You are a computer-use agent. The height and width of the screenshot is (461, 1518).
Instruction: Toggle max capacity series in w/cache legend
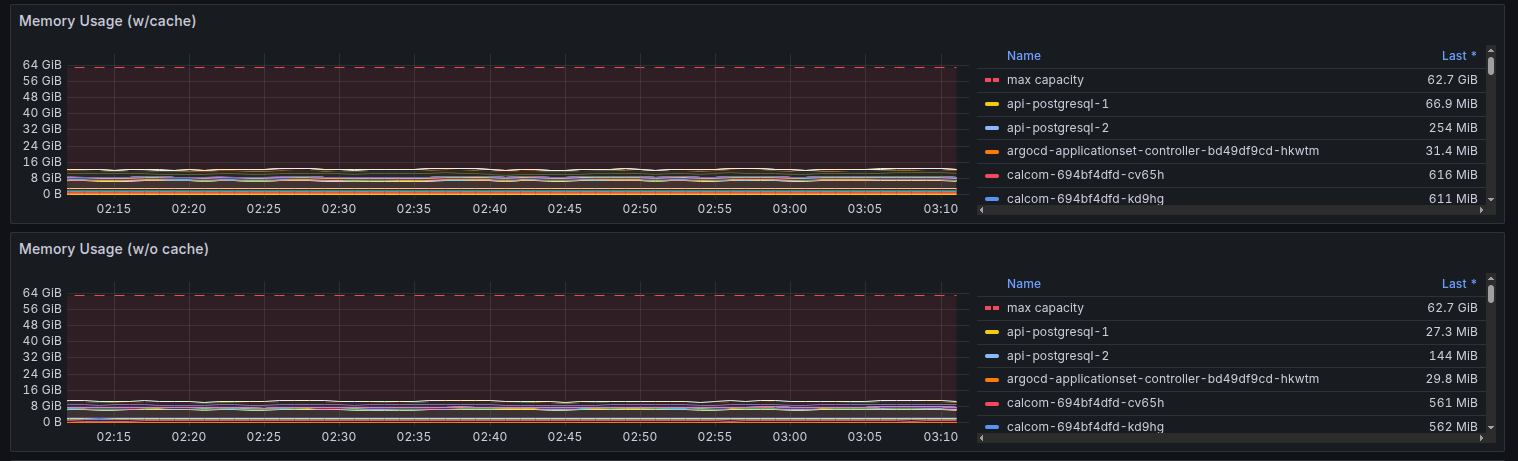click(x=1045, y=80)
